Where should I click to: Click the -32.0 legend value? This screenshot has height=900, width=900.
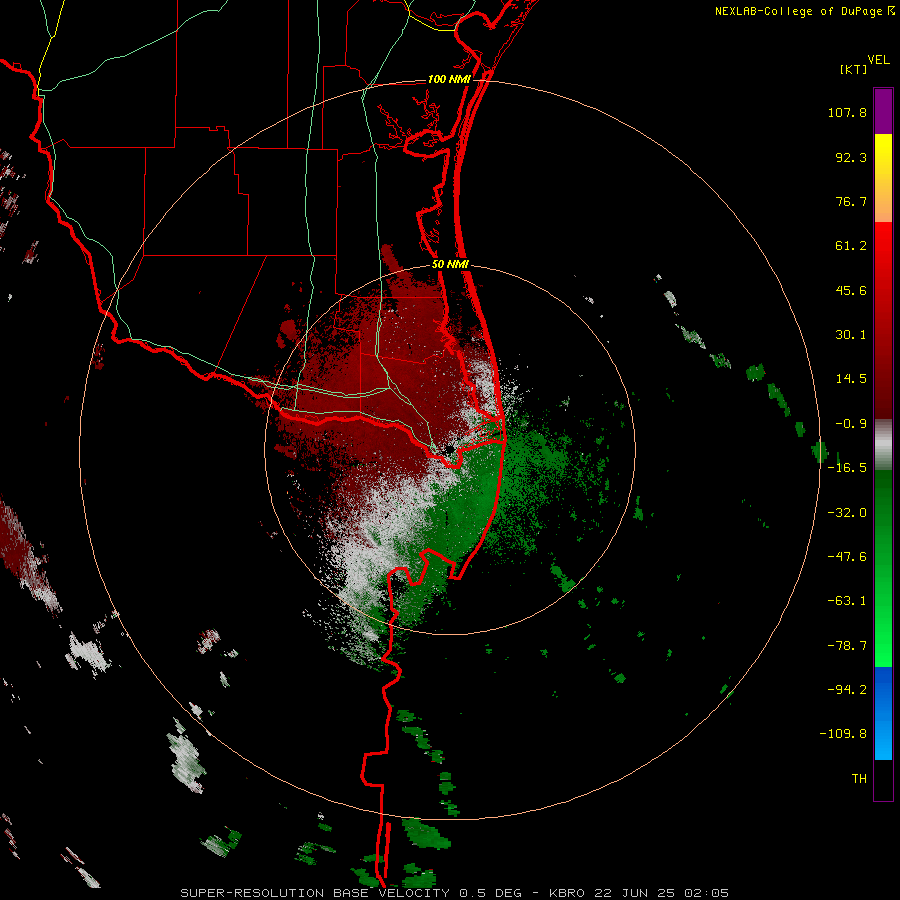[x=847, y=513]
